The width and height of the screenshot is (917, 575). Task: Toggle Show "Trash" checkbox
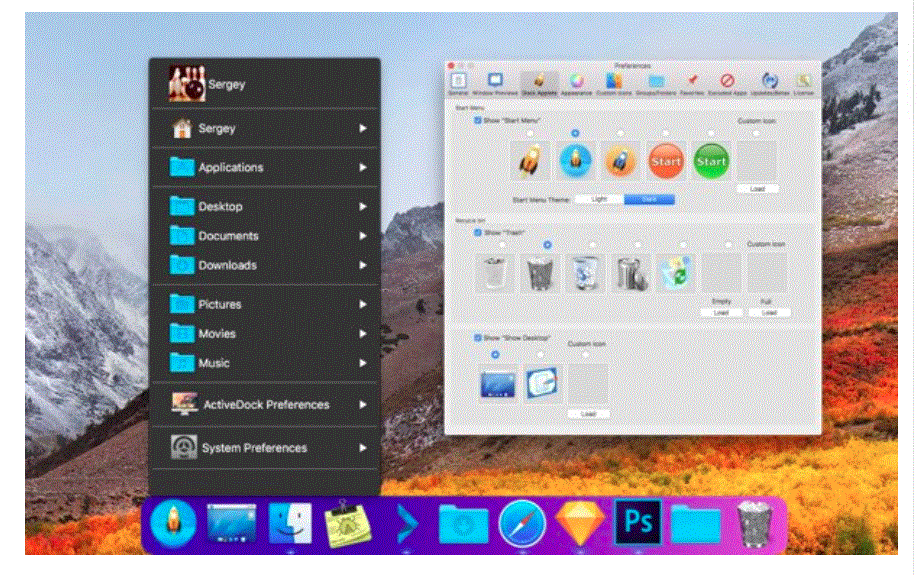pyautogui.click(x=478, y=232)
